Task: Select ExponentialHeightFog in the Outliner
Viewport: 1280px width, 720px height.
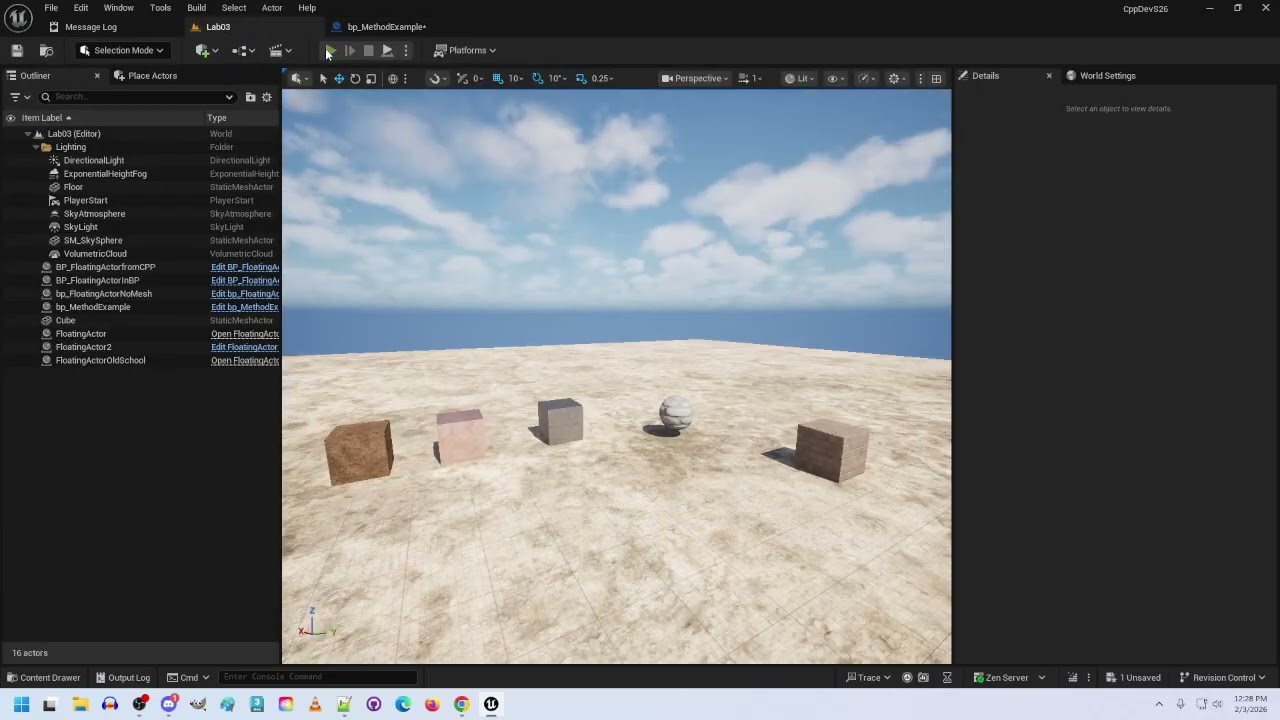Action: [105, 174]
